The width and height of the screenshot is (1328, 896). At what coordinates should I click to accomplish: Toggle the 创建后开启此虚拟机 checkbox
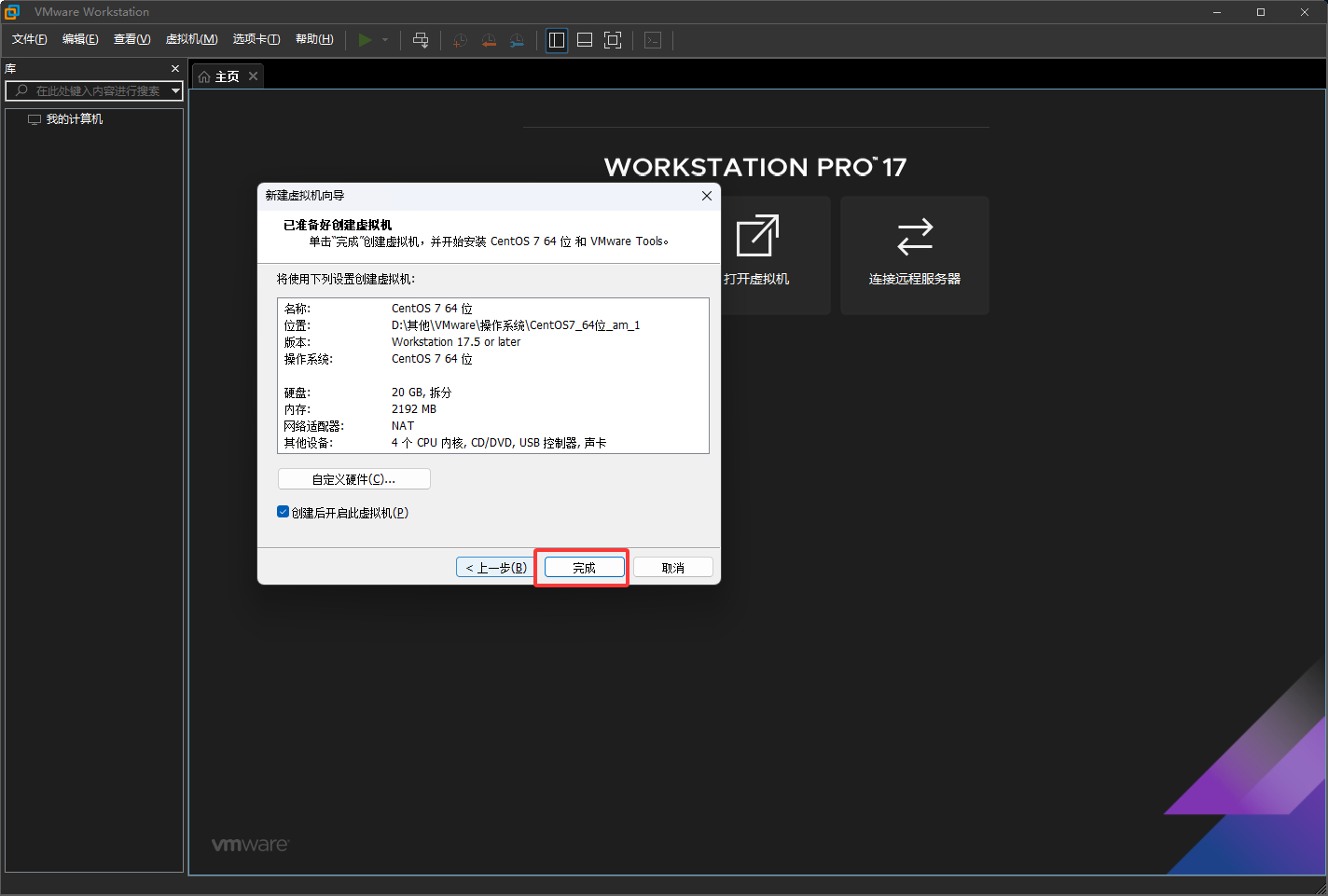point(283,512)
